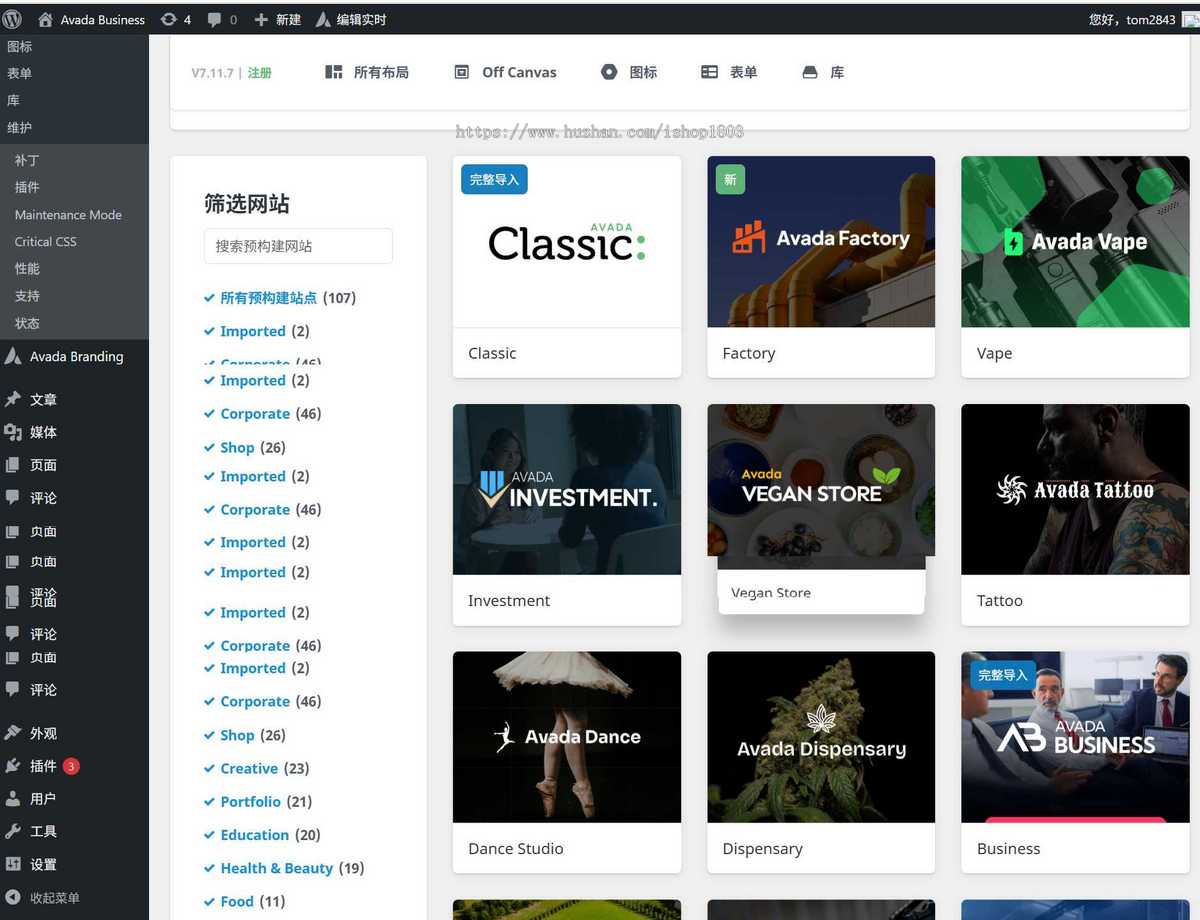1200x920 pixels.
Task: Open the 文章 pushpin icon
Action: coord(13,399)
